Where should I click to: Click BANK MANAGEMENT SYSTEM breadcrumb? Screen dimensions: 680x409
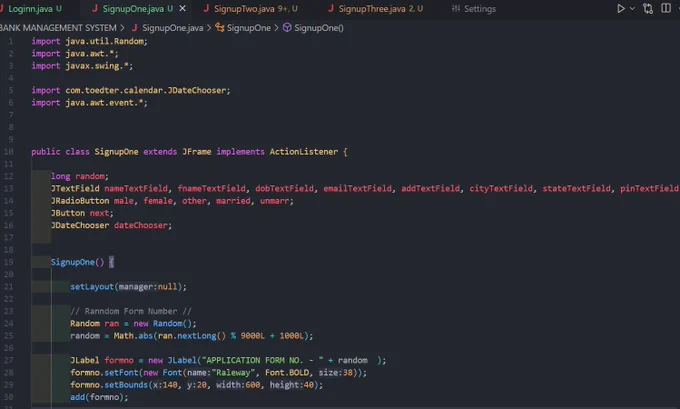click(58, 28)
